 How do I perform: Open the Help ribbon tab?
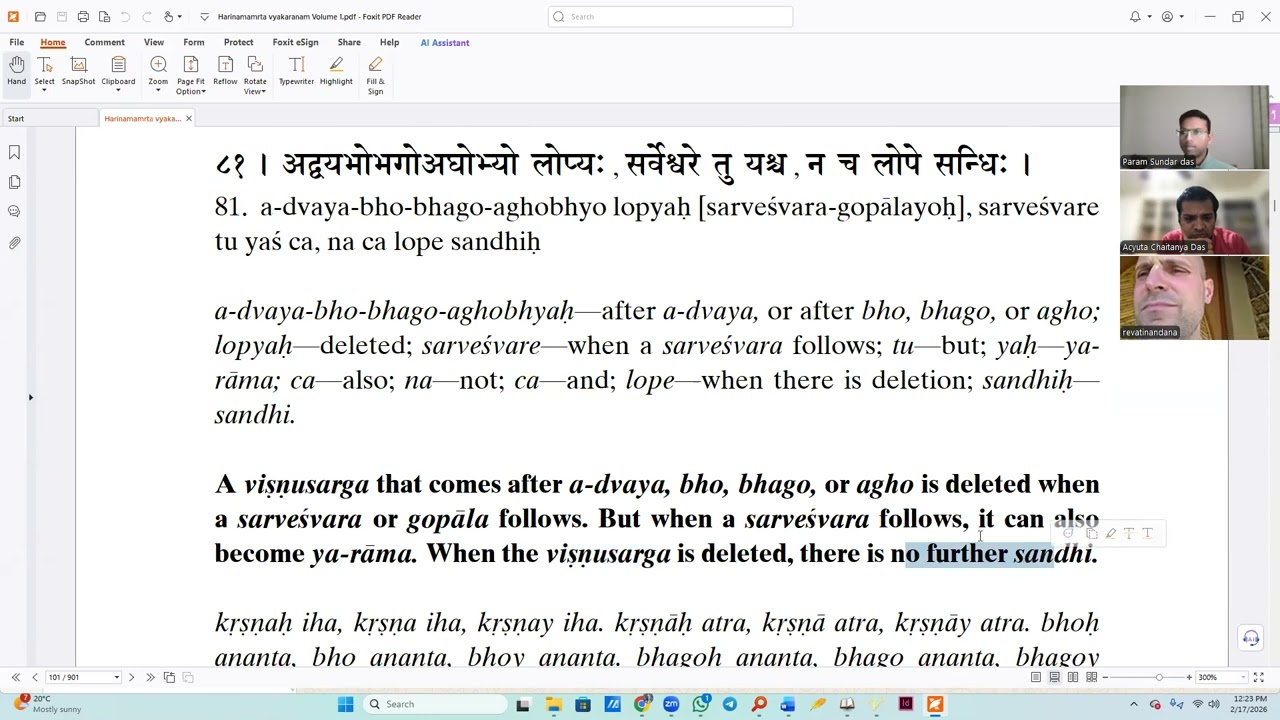pos(389,42)
